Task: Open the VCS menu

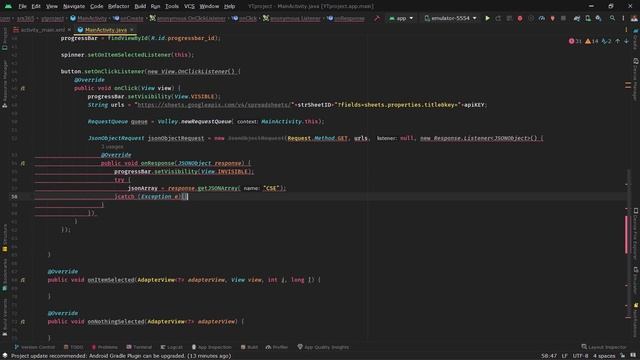Action: (x=189, y=6)
